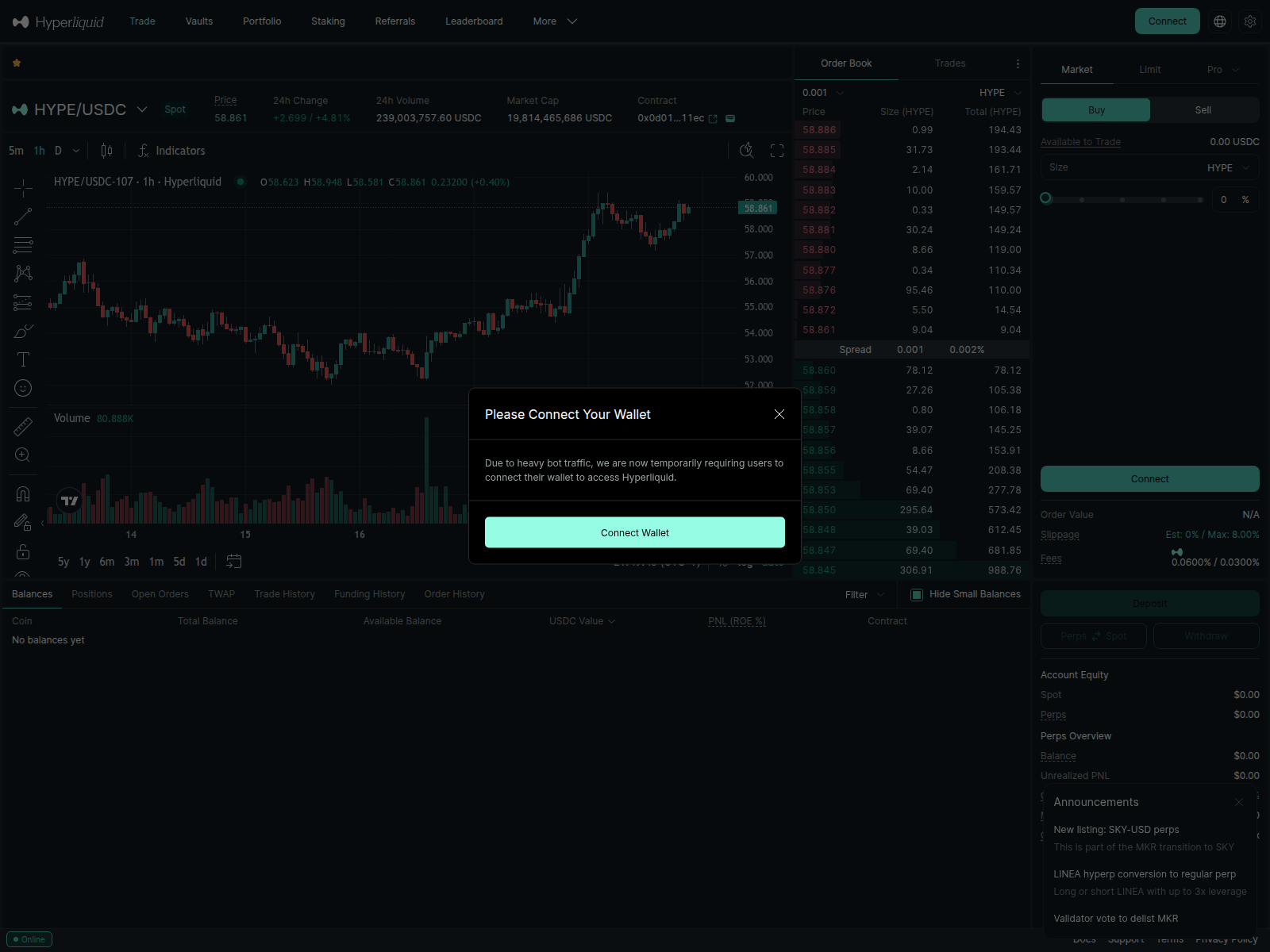This screenshot has height=952, width=1270.
Task: Sort by USDC Value column
Action: pos(582,621)
